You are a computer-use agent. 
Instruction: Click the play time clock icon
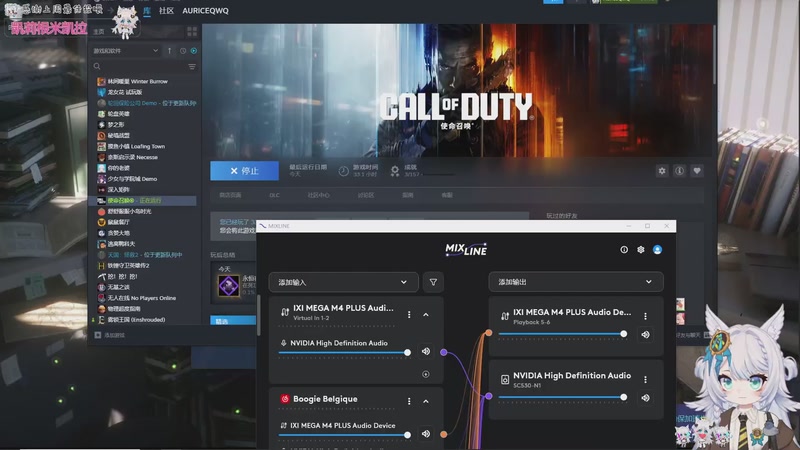(344, 171)
